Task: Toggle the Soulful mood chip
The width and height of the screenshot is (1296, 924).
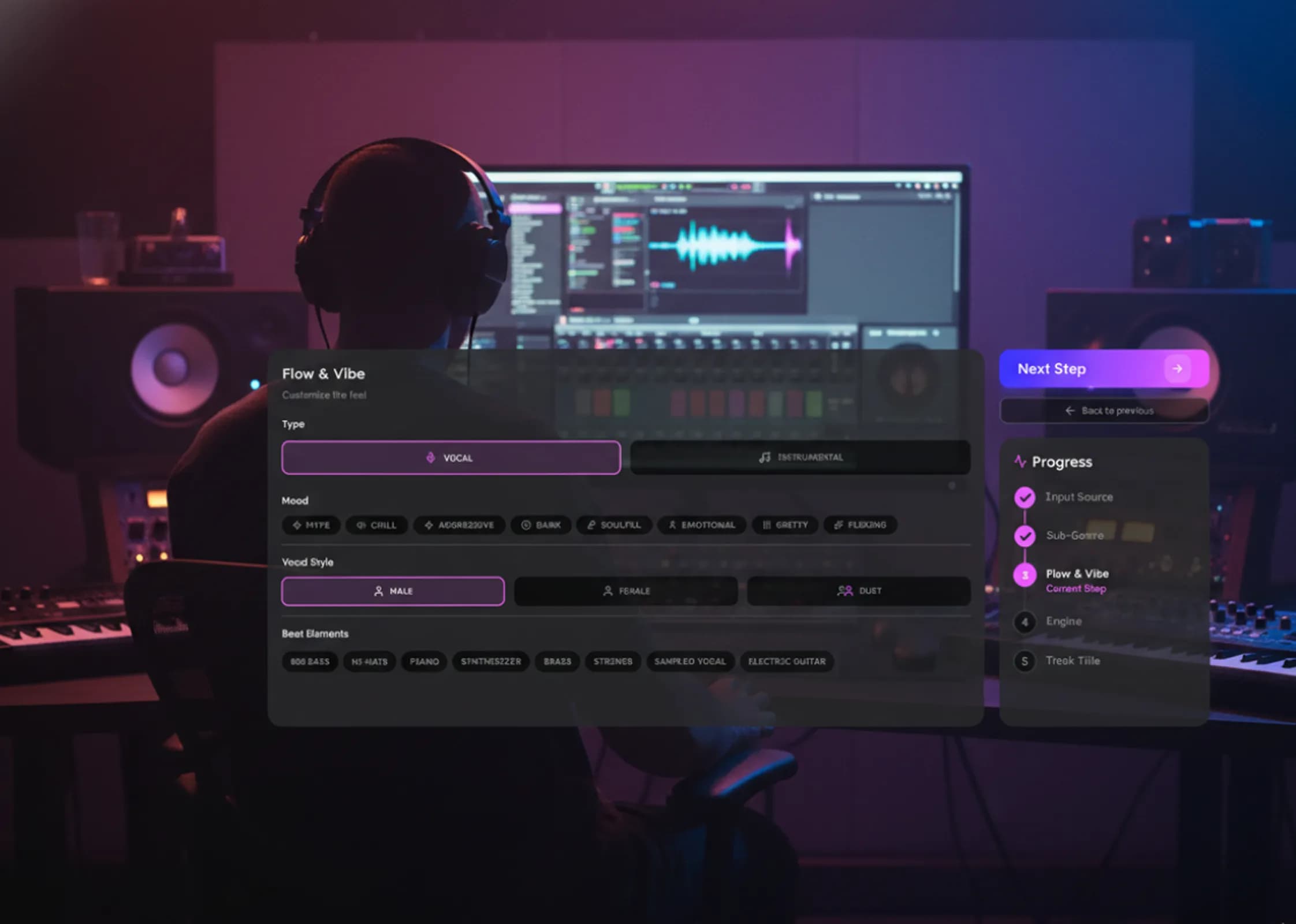Action: [614, 525]
